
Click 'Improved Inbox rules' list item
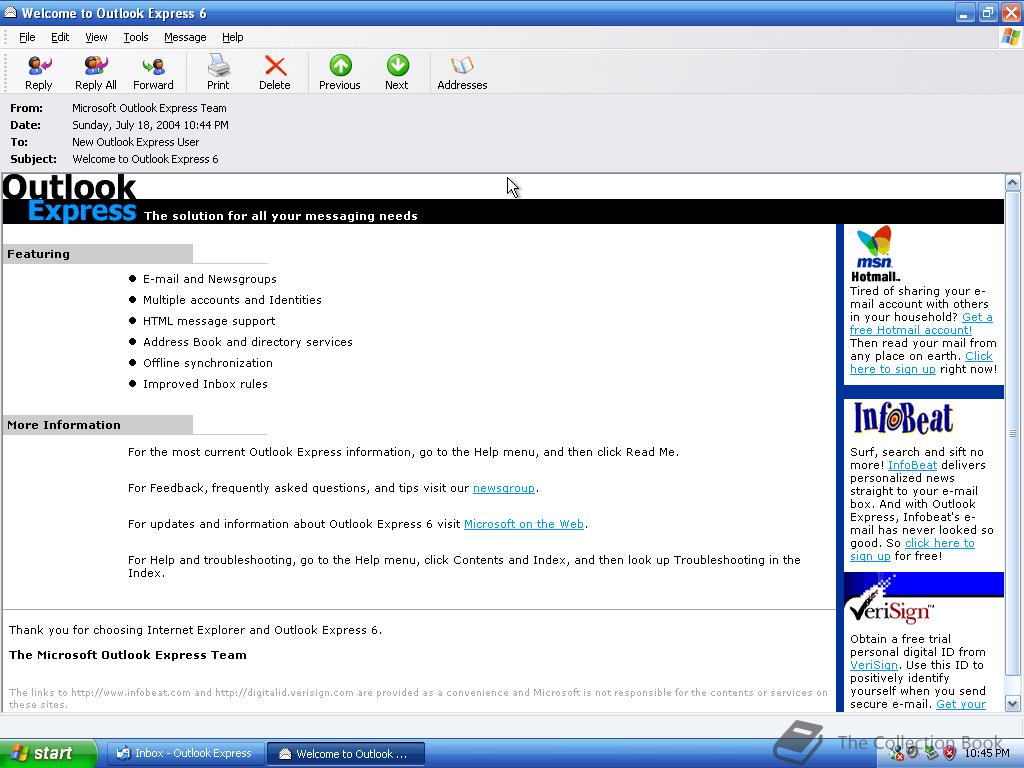(x=205, y=383)
